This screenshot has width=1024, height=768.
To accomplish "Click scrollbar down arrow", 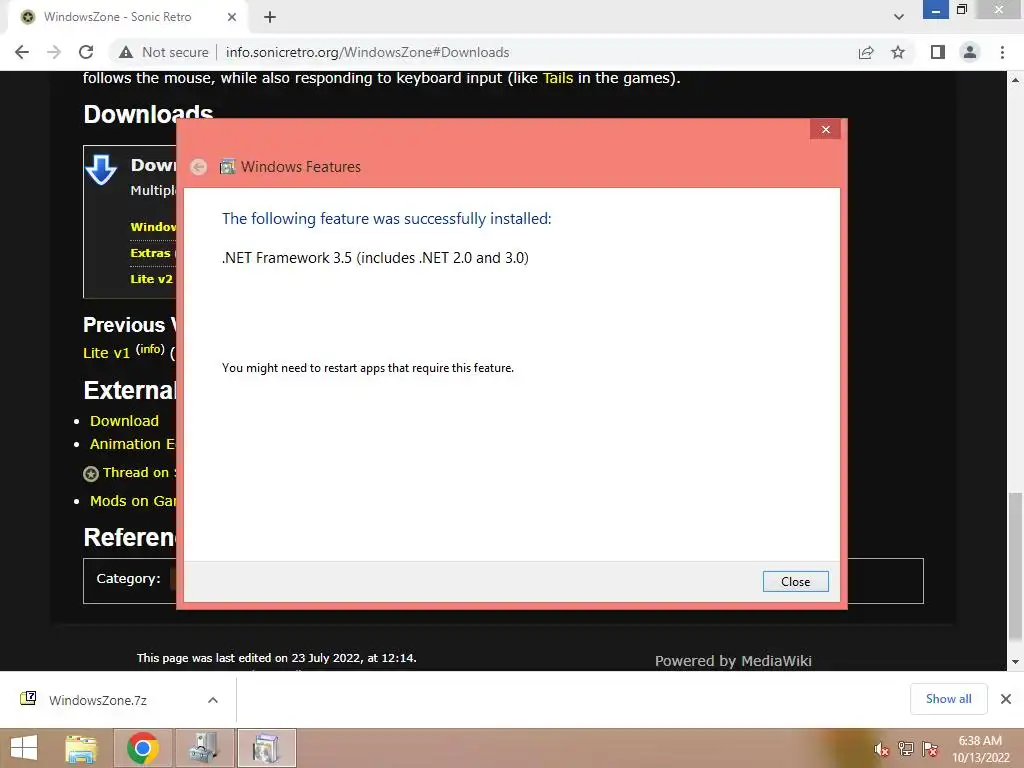I will [x=1015, y=662].
